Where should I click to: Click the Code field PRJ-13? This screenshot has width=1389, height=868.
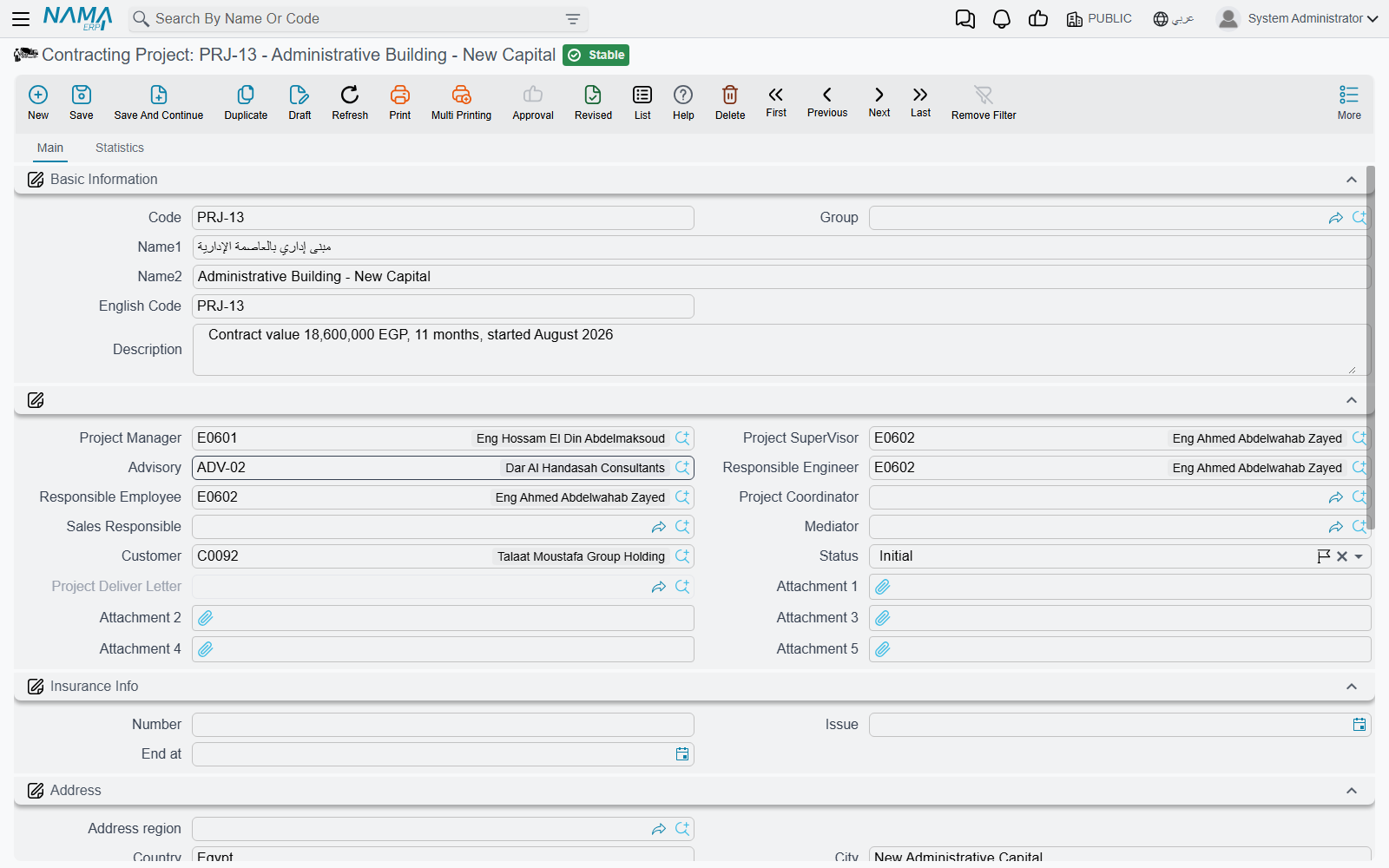pos(443,218)
